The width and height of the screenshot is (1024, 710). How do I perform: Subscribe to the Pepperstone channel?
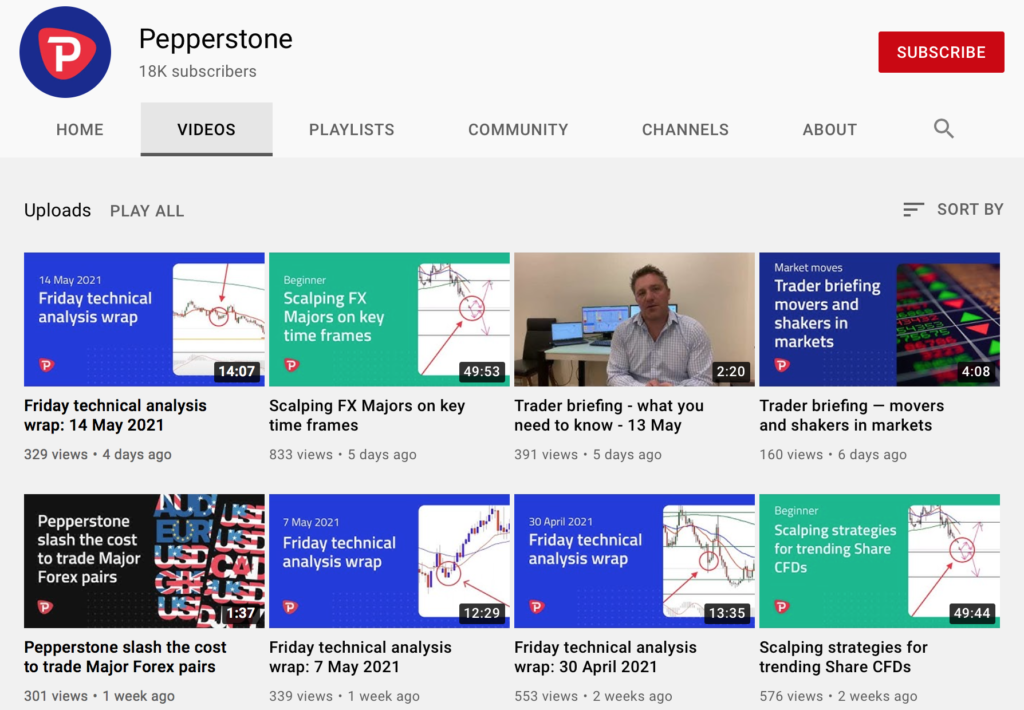click(941, 52)
